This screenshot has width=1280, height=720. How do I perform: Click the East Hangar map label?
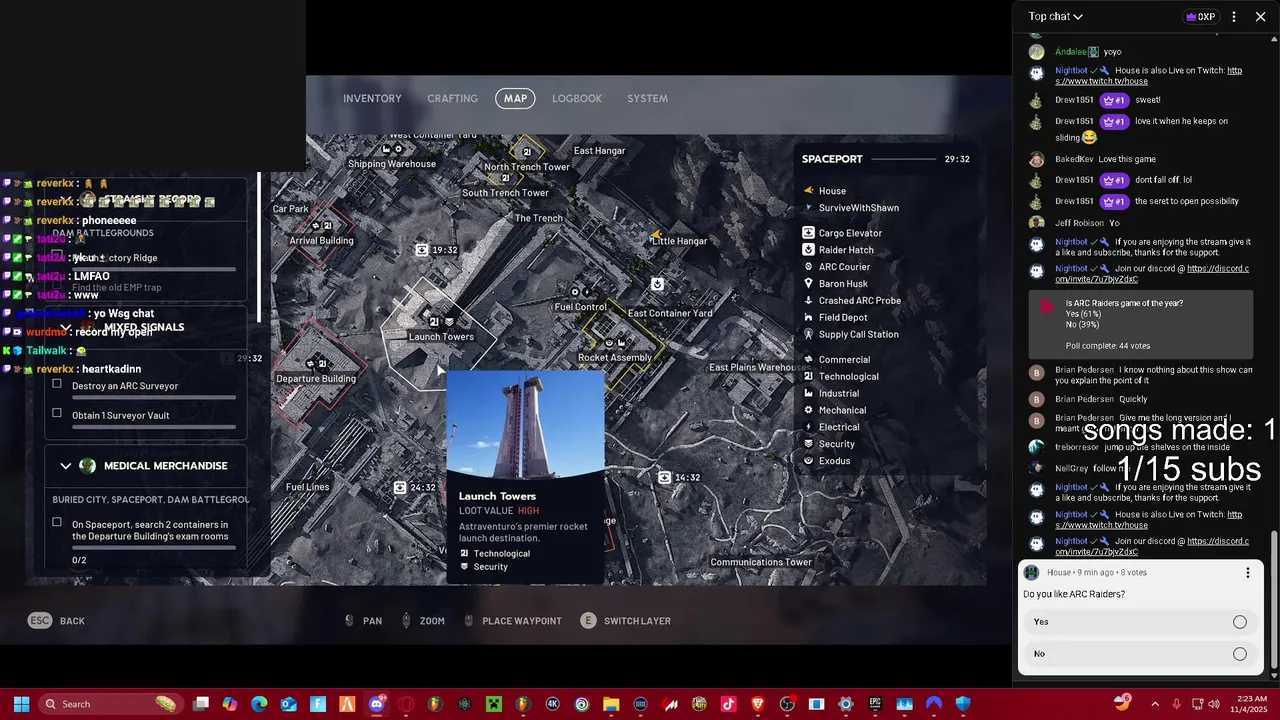click(600, 151)
